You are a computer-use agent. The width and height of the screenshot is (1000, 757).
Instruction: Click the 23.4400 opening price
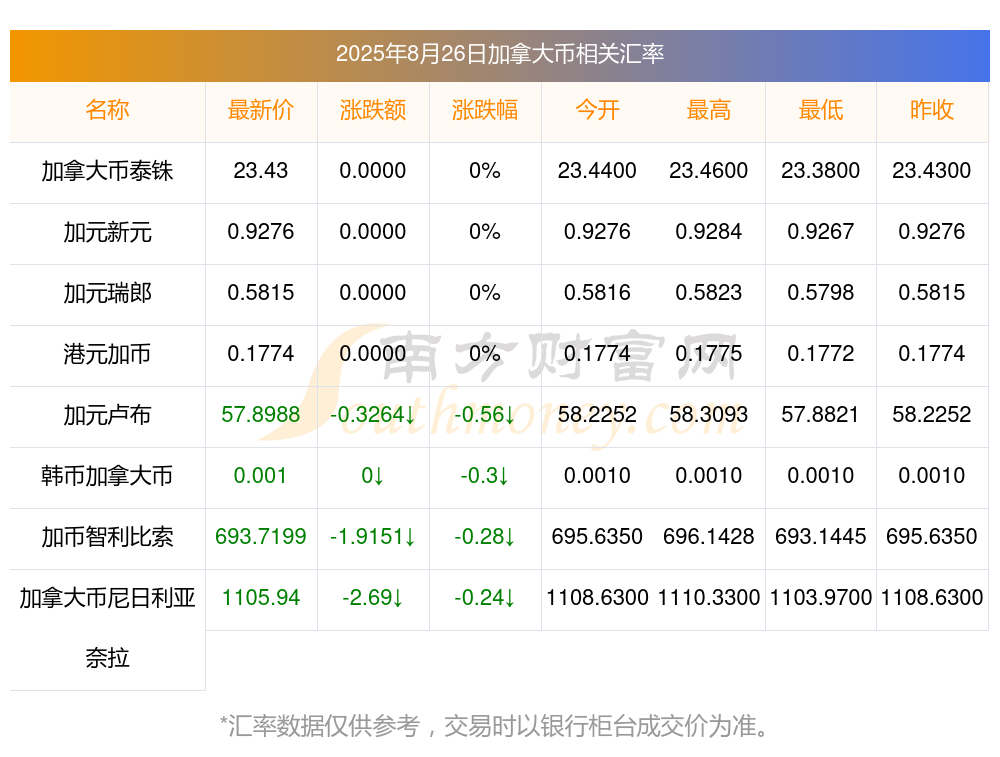tap(597, 170)
